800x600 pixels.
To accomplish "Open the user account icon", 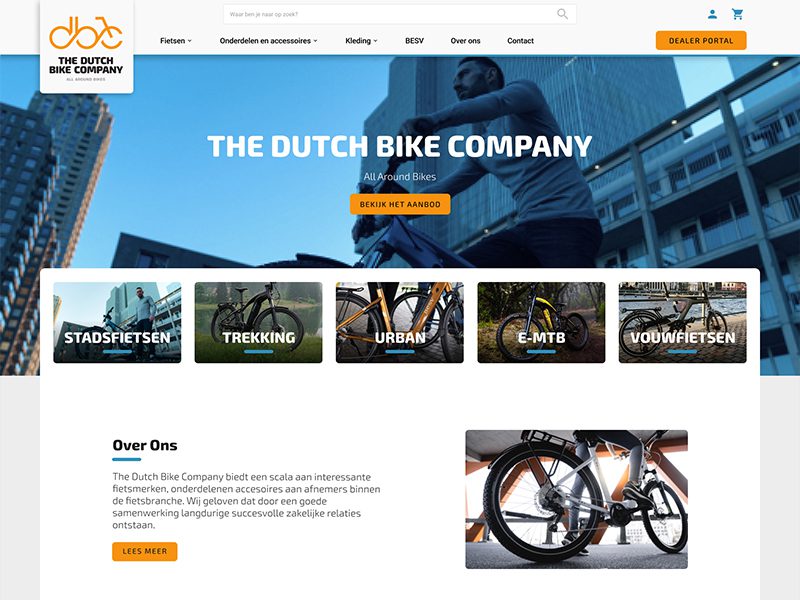I will pos(712,14).
